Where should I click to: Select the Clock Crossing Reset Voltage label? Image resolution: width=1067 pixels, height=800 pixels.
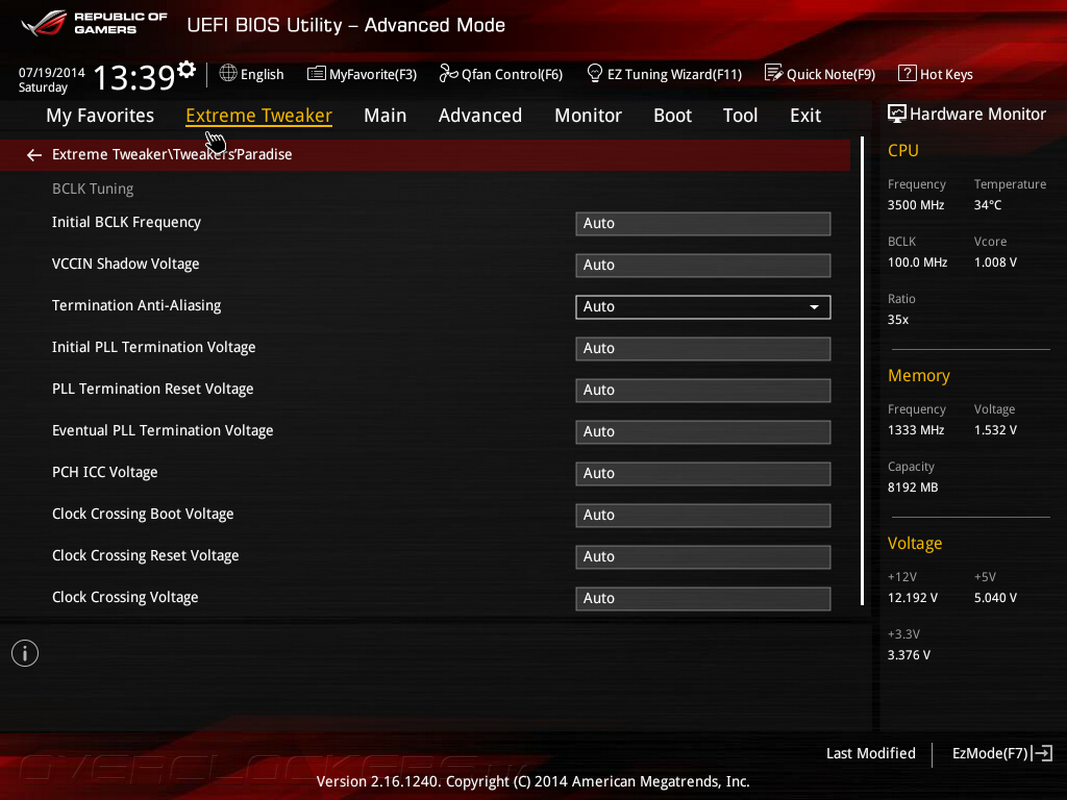146,556
